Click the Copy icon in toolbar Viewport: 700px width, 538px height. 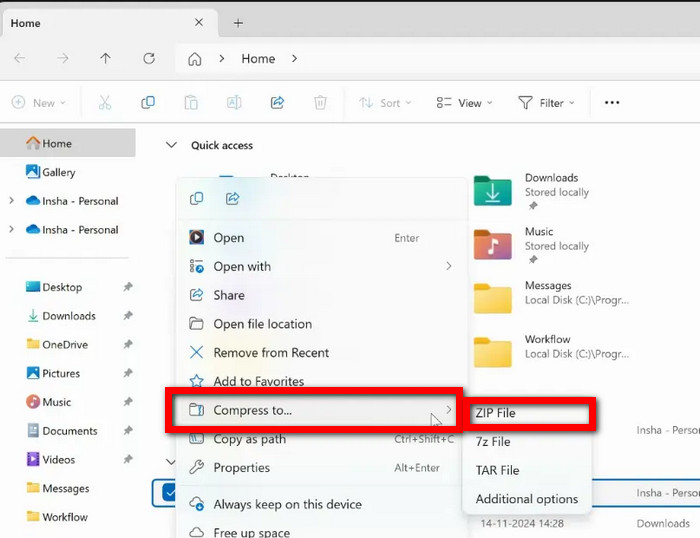pyautogui.click(x=148, y=103)
